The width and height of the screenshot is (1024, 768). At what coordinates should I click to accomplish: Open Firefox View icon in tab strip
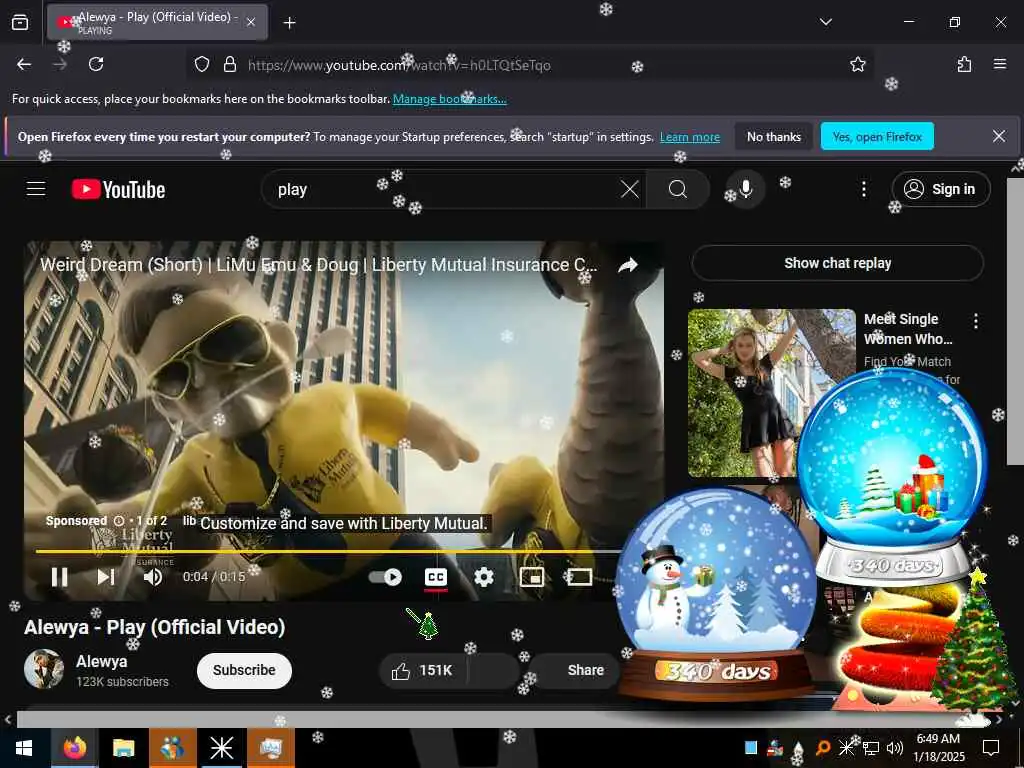point(20,22)
